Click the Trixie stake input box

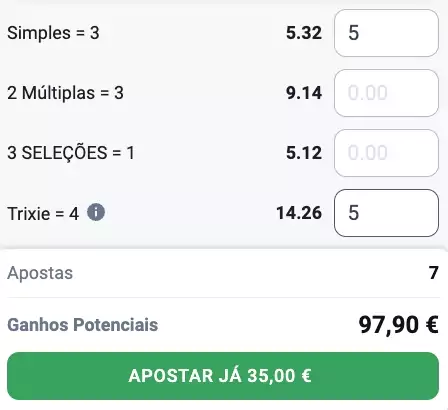click(x=386, y=213)
